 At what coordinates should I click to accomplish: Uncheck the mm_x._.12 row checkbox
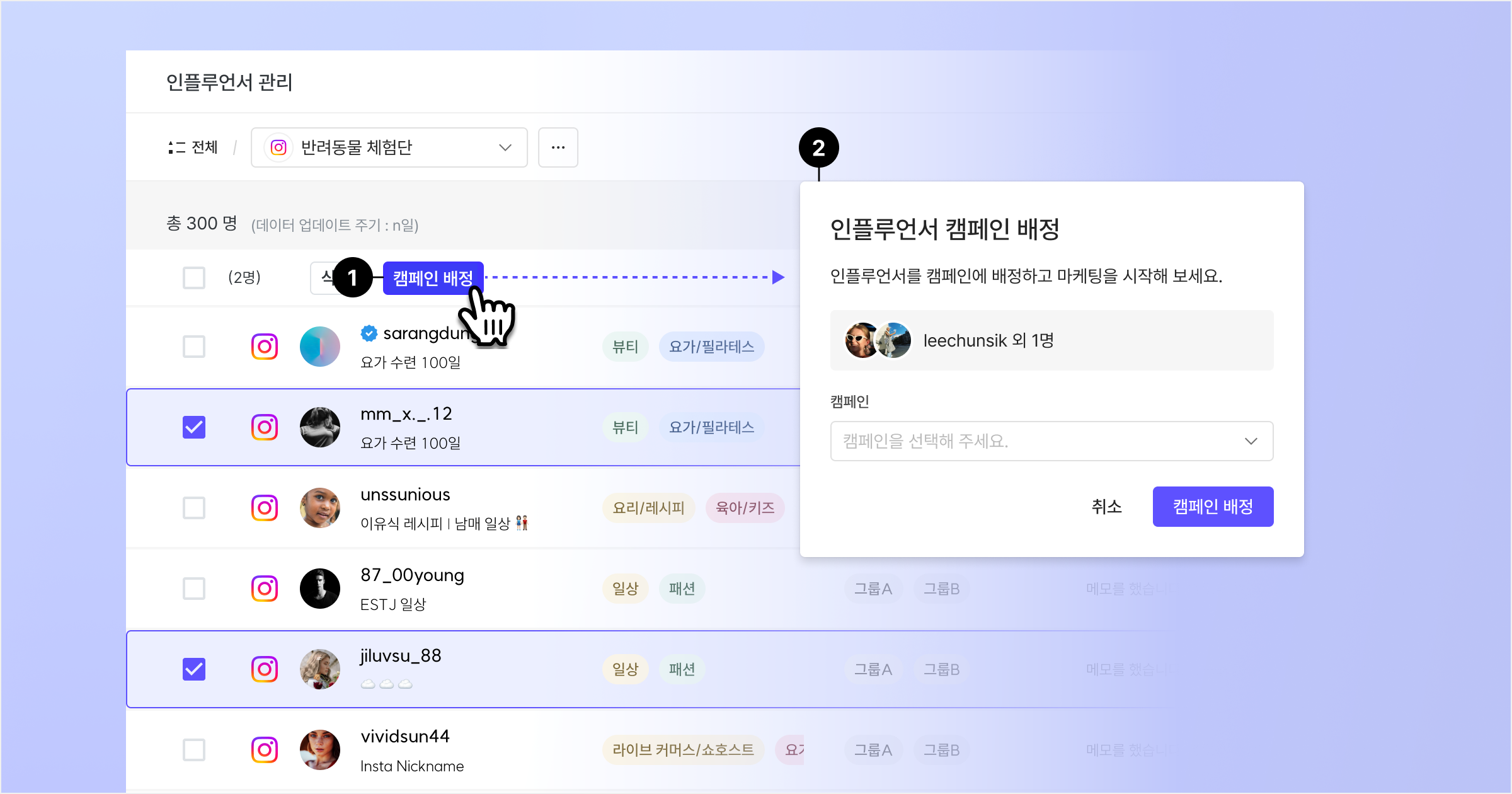194,427
